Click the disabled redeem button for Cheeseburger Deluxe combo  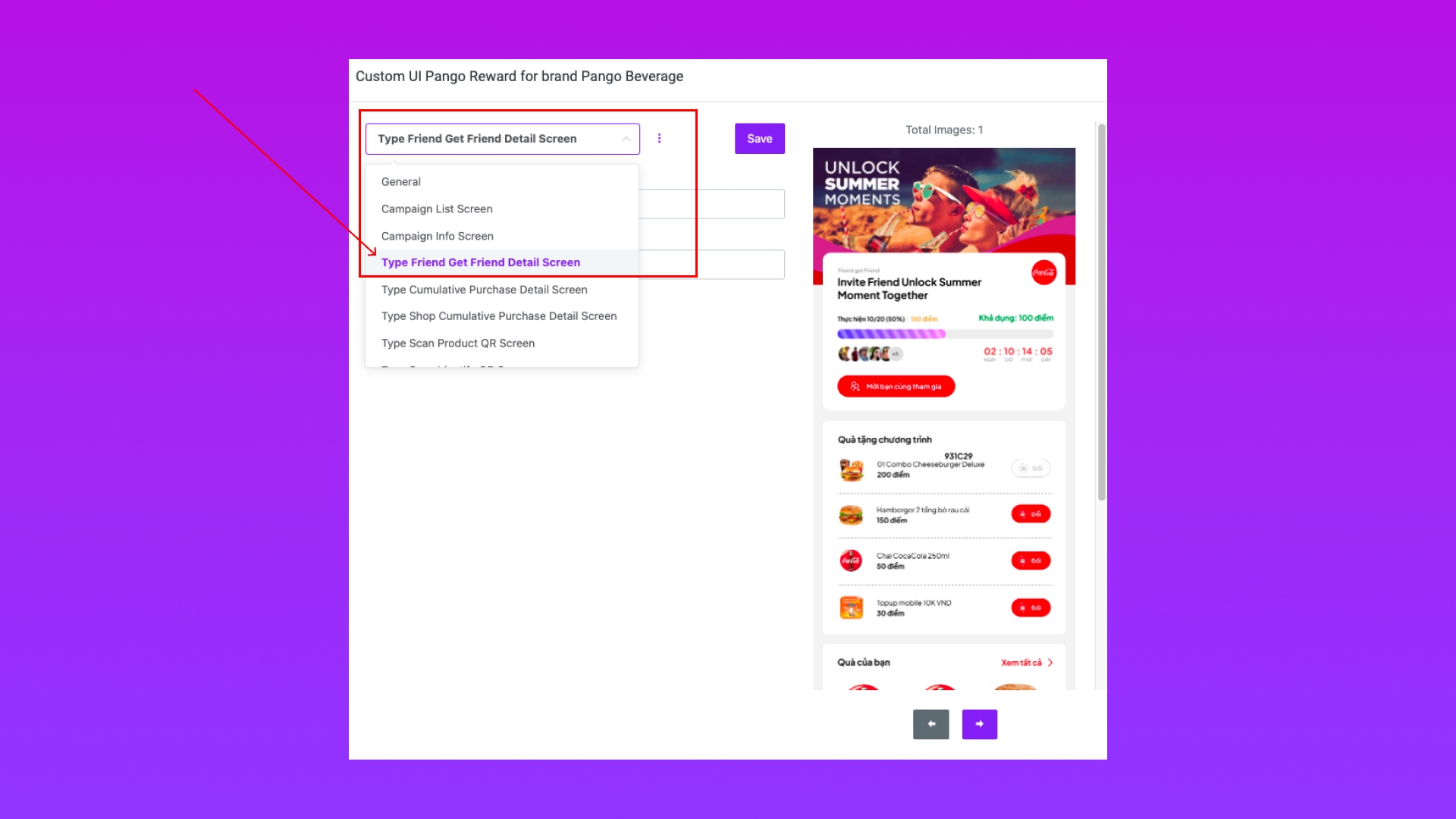(x=1031, y=468)
